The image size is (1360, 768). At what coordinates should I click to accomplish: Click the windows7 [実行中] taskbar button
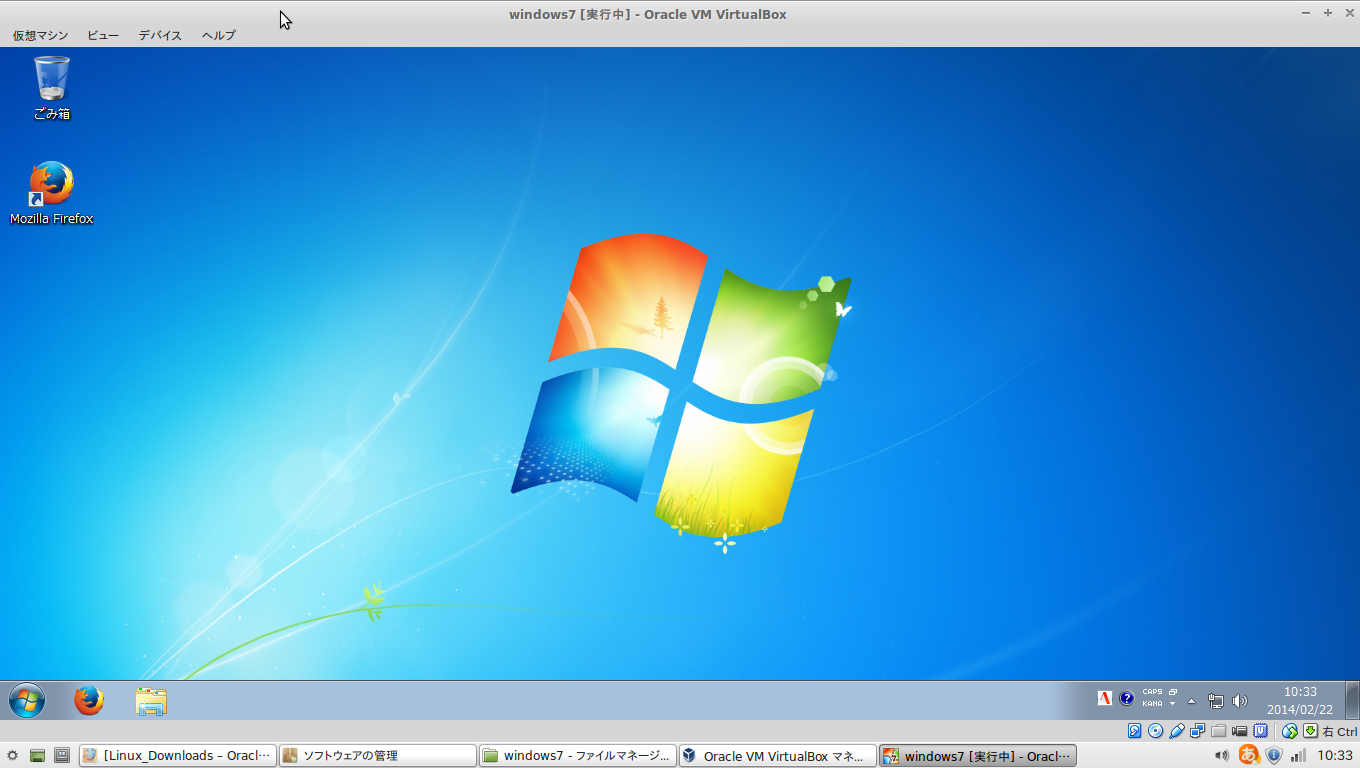pyautogui.click(x=978, y=756)
